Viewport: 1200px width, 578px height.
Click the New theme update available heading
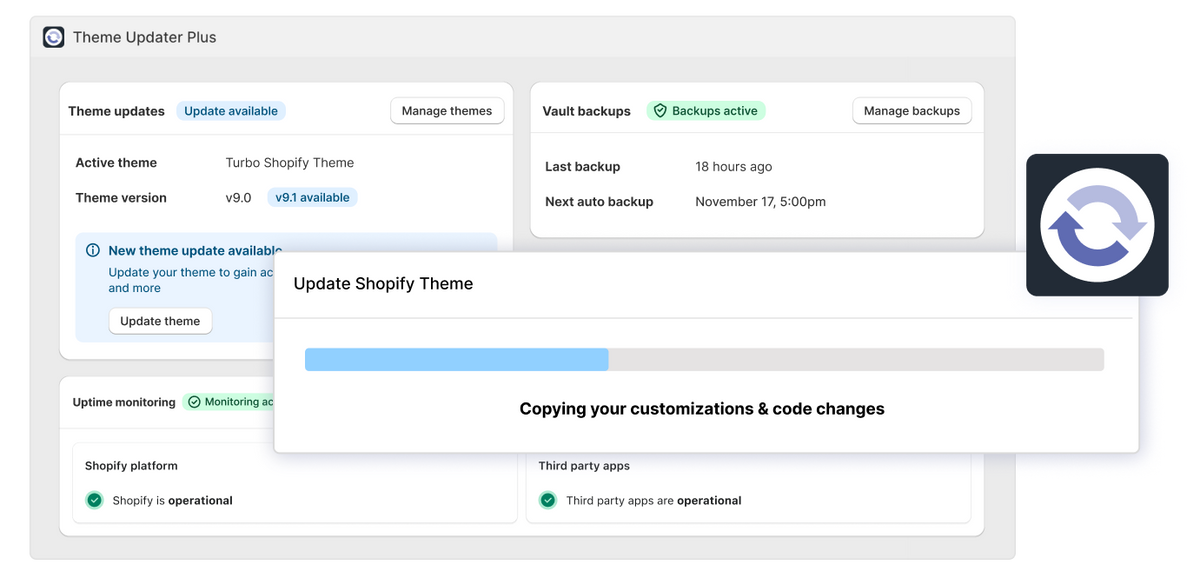click(x=195, y=251)
